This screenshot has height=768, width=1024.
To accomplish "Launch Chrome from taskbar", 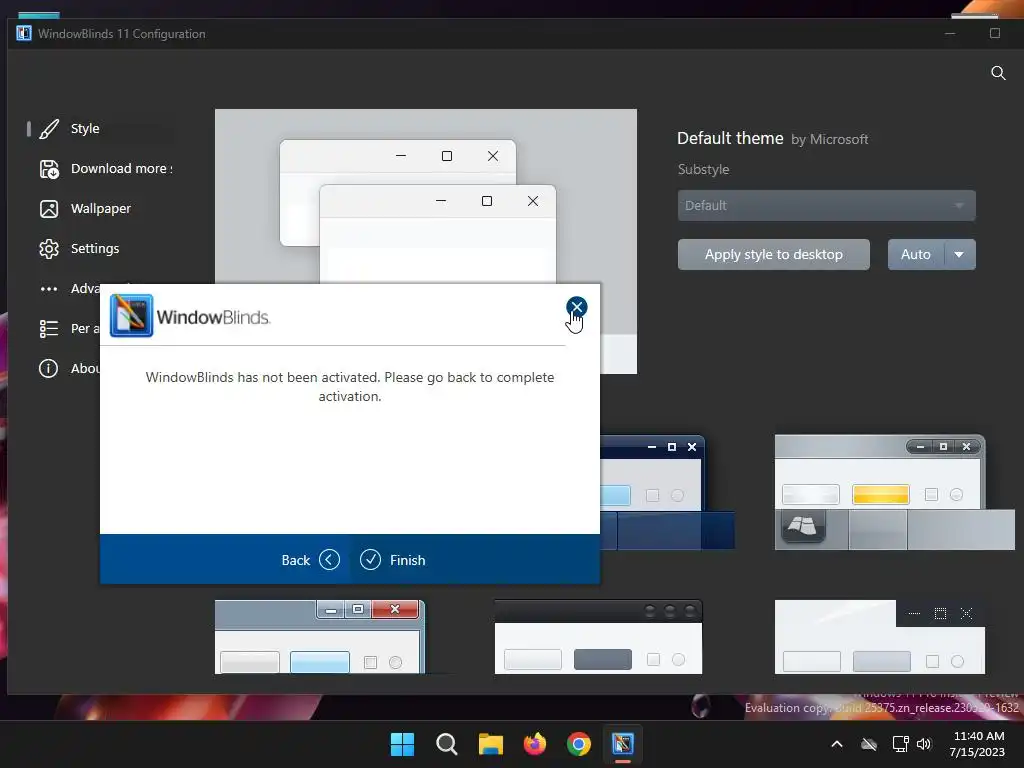I will click(x=579, y=744).
